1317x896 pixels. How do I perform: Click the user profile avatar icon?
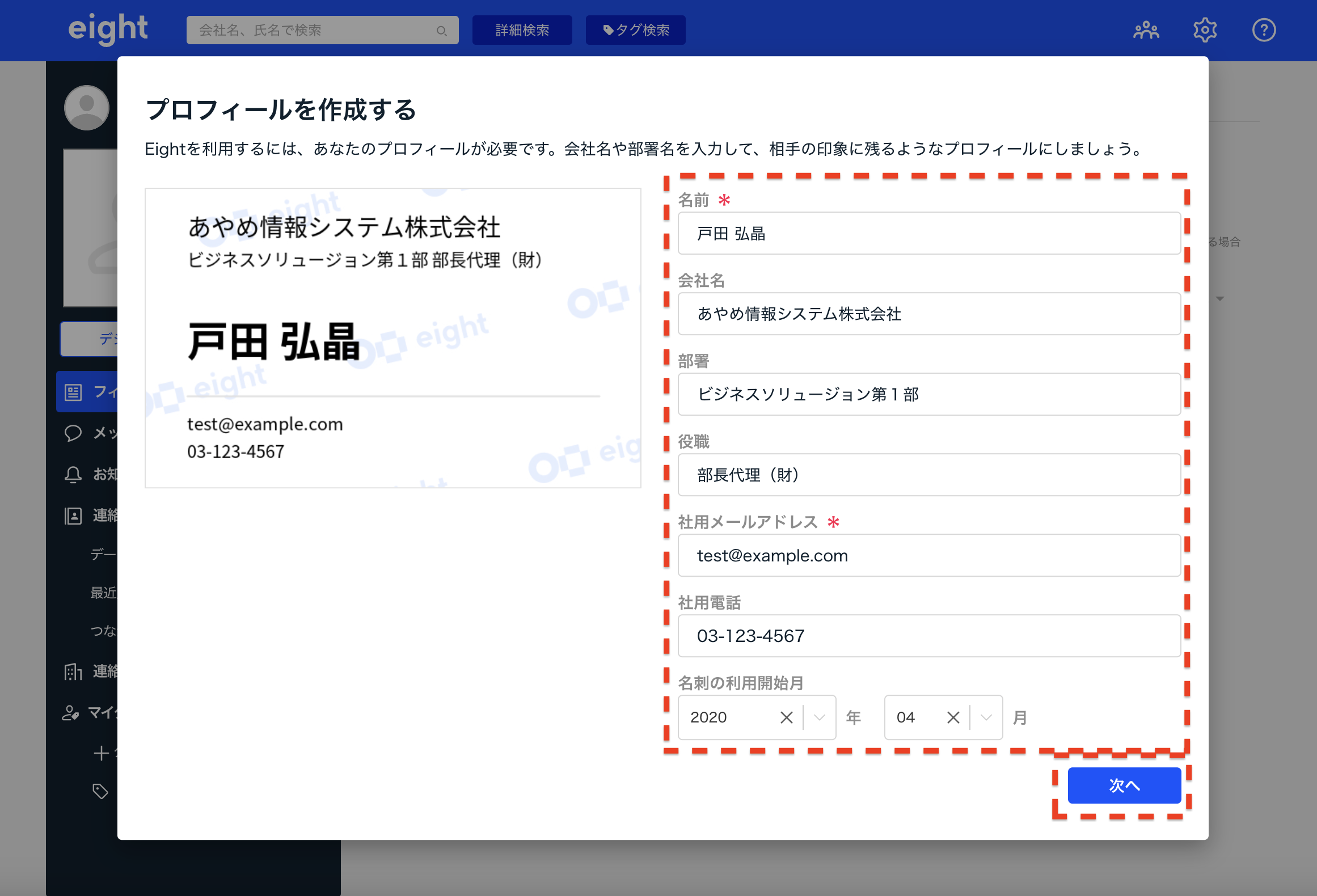click(87, 108)
